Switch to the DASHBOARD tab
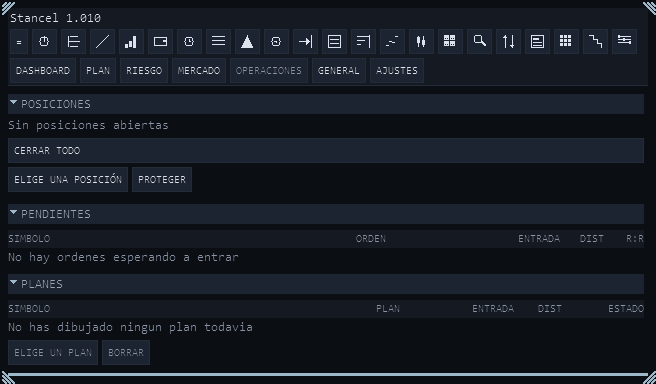This screenshot has width=656, height=384. 43,71
